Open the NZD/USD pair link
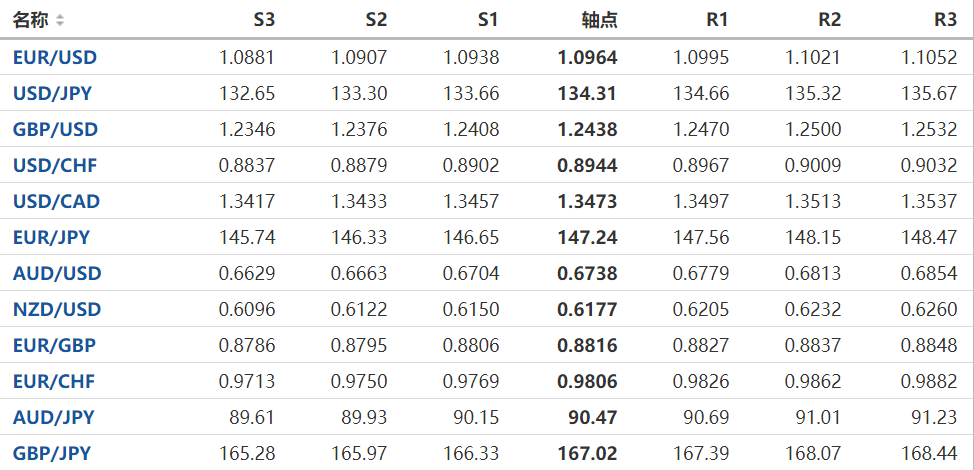974x470 pixels. 56,309
